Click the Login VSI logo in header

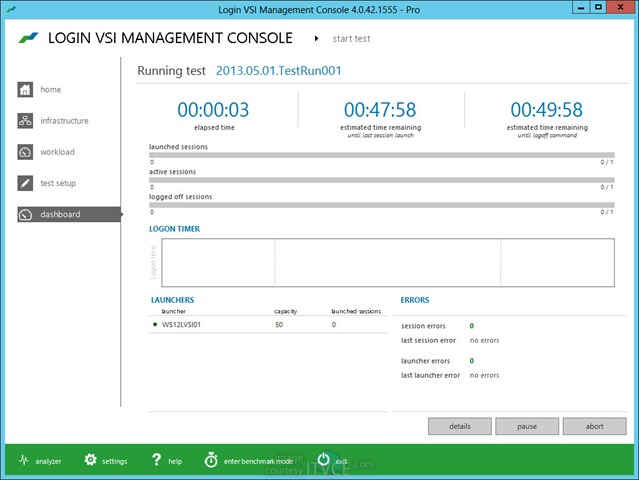[28, 38]
